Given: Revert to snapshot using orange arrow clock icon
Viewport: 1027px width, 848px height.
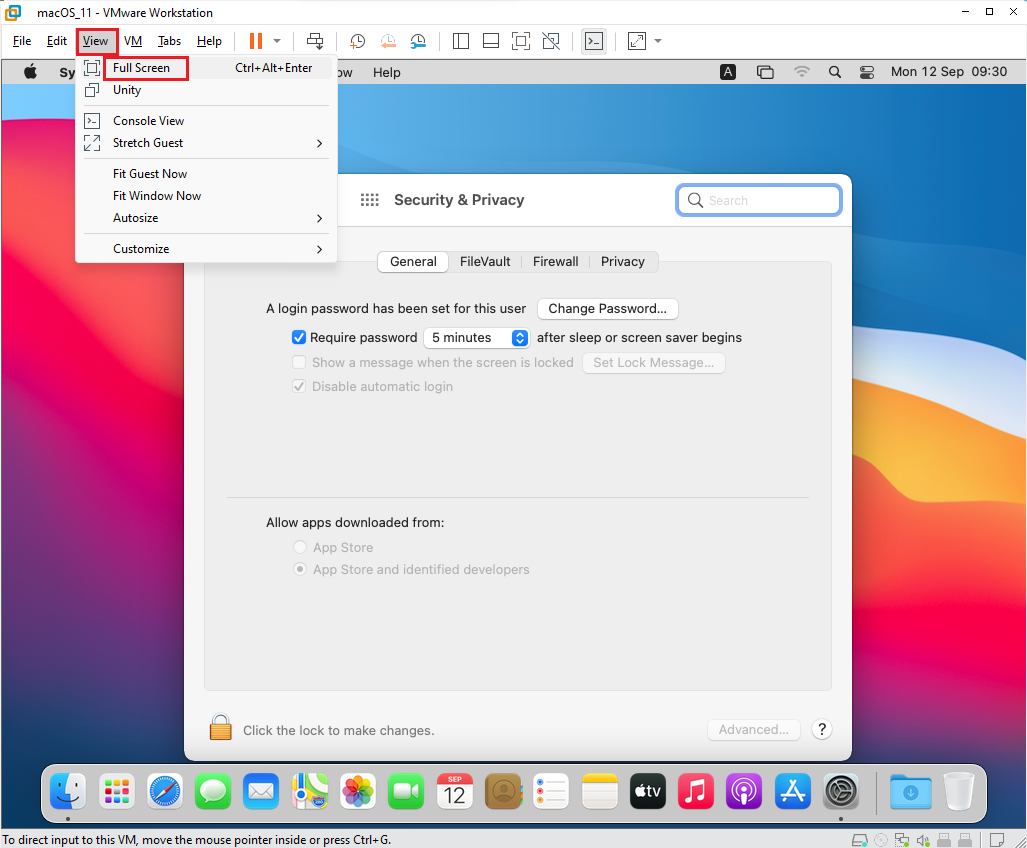Looking at the screenshot, I should pos(388,41).
